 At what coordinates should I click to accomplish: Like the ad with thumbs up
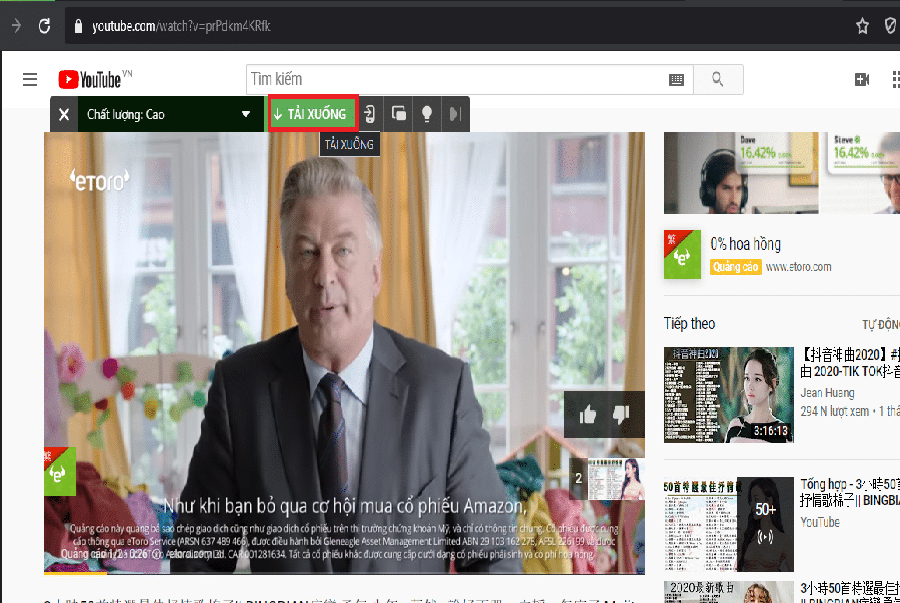(x=588, y=413)
